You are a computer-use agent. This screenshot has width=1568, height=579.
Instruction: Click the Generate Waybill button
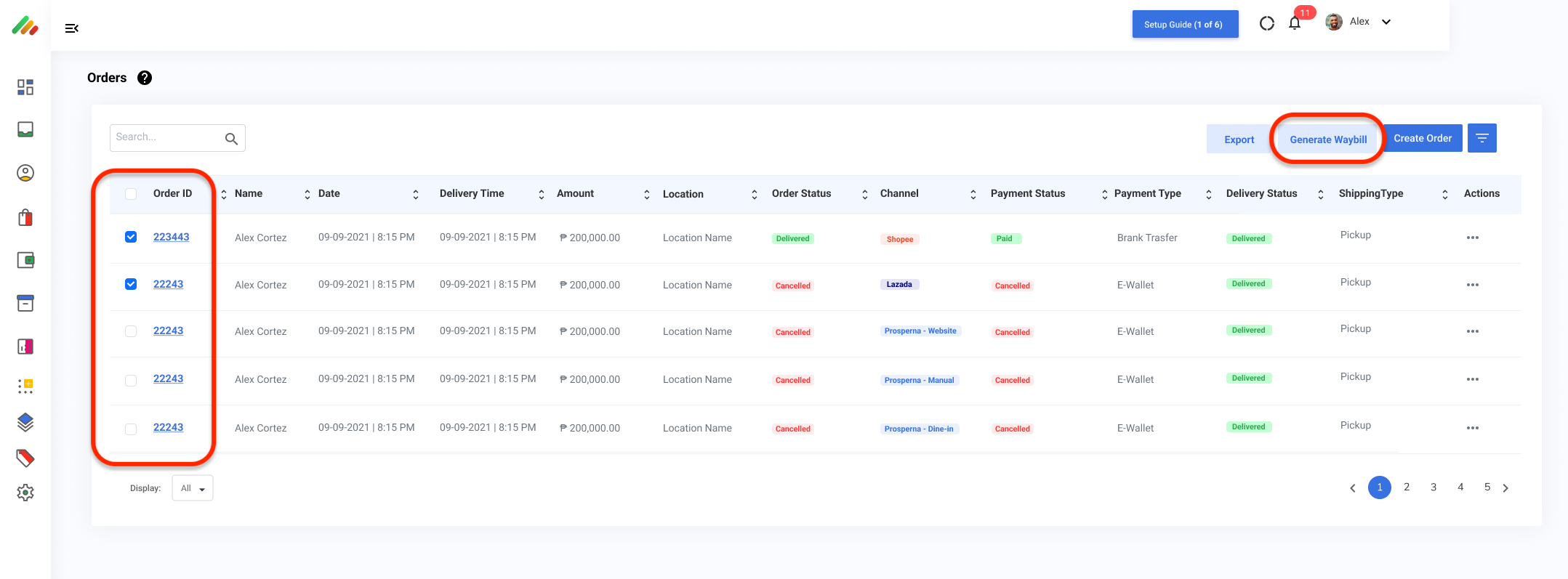tap(1327, 139)
